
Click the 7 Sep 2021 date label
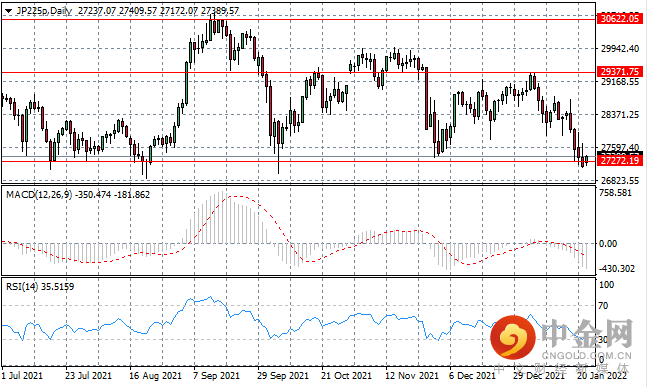tap(216, 376)
